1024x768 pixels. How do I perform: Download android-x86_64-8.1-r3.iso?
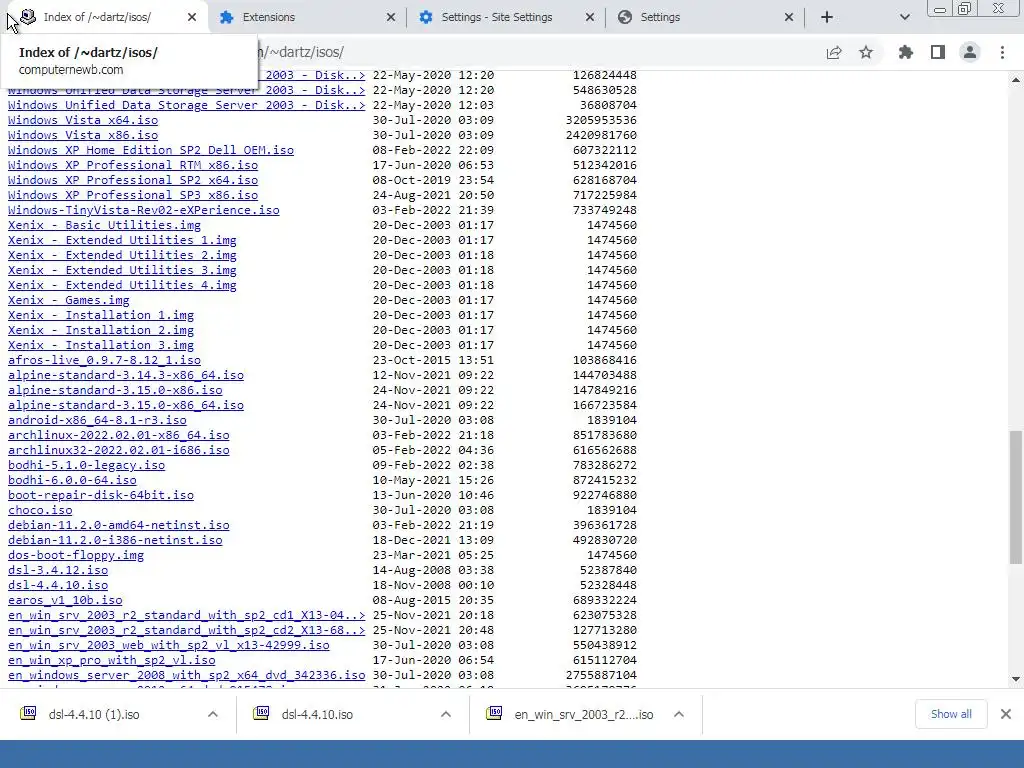coord(97,421)
